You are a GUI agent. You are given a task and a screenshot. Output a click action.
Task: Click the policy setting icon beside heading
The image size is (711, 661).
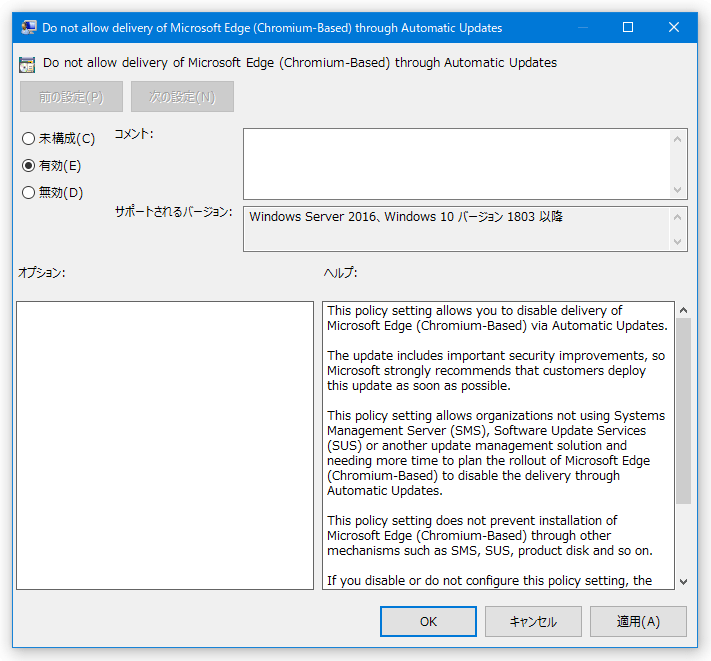point(27,64)
